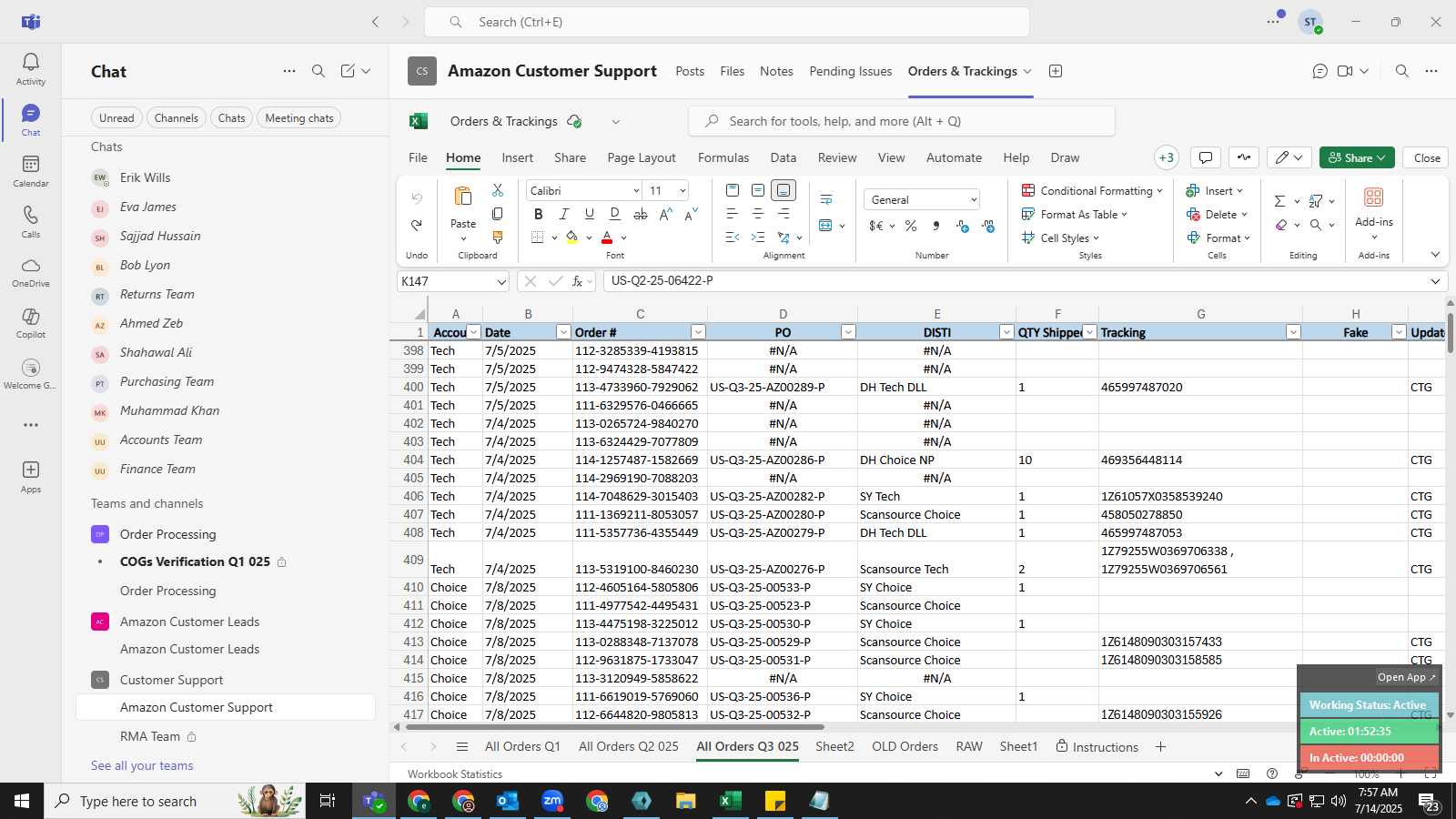
Task: Apply Percent number style
Action: pos(911,226)
